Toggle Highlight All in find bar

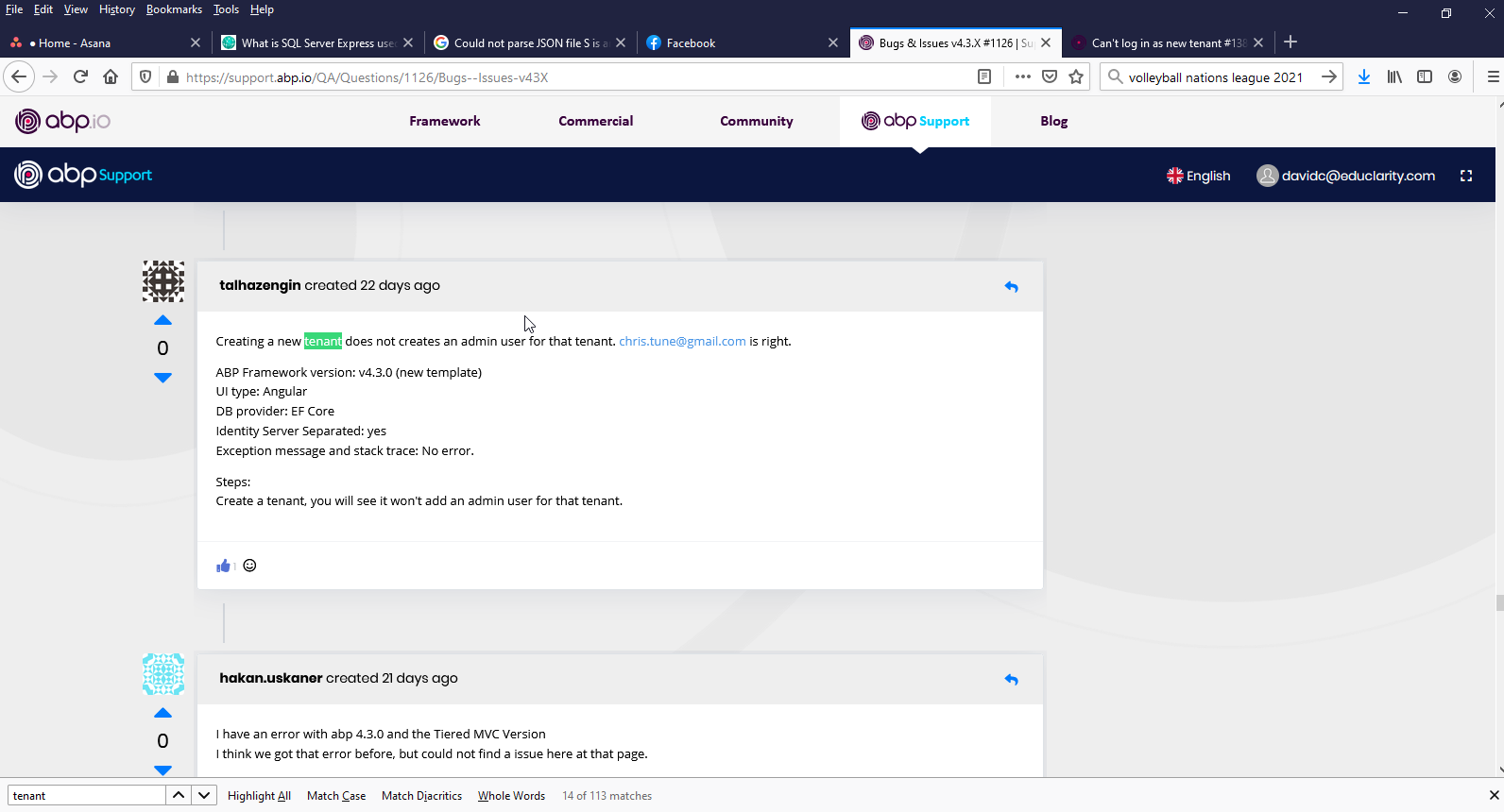[259, 796]
